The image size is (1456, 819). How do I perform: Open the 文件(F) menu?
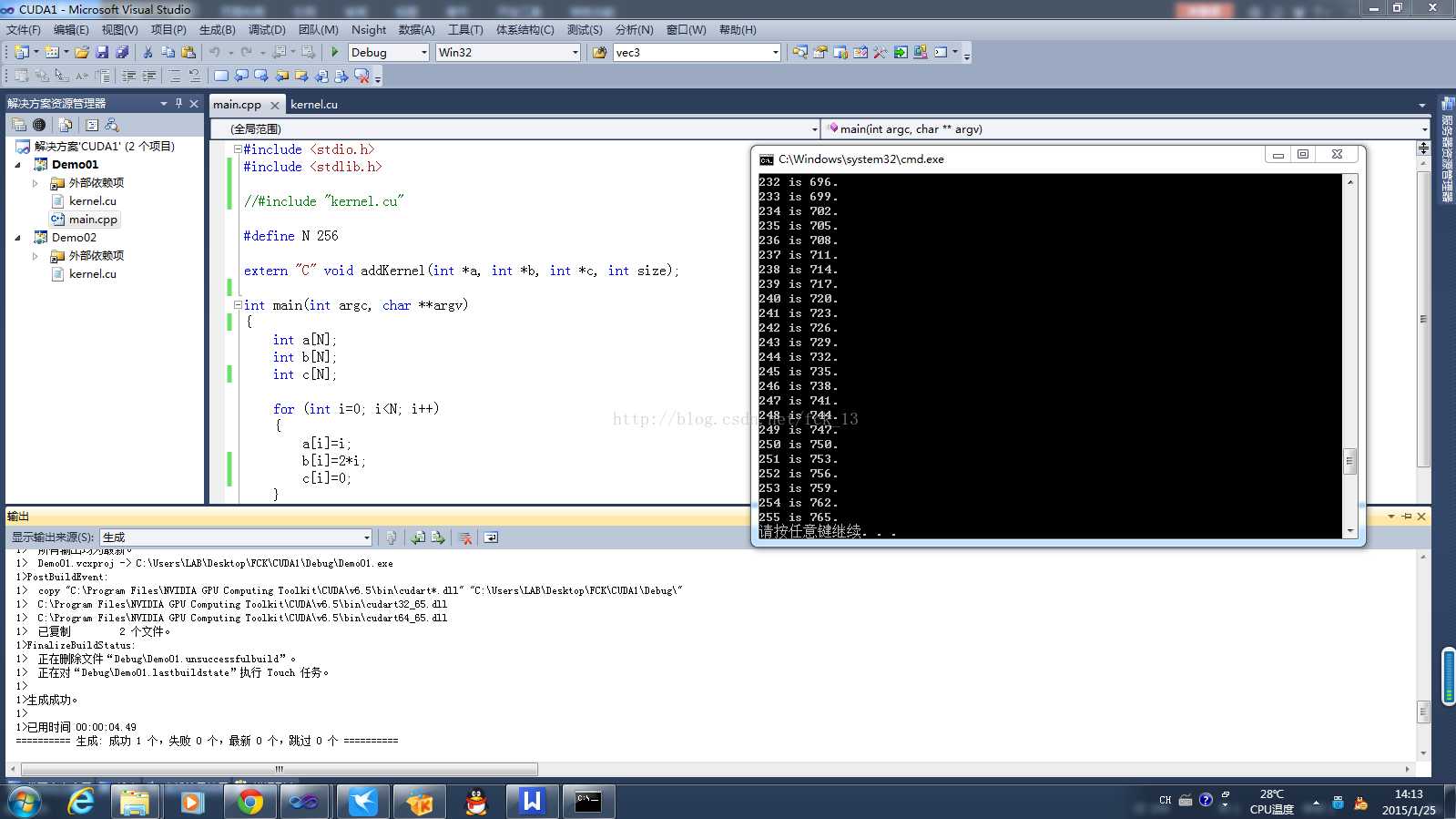click(24, 30)
